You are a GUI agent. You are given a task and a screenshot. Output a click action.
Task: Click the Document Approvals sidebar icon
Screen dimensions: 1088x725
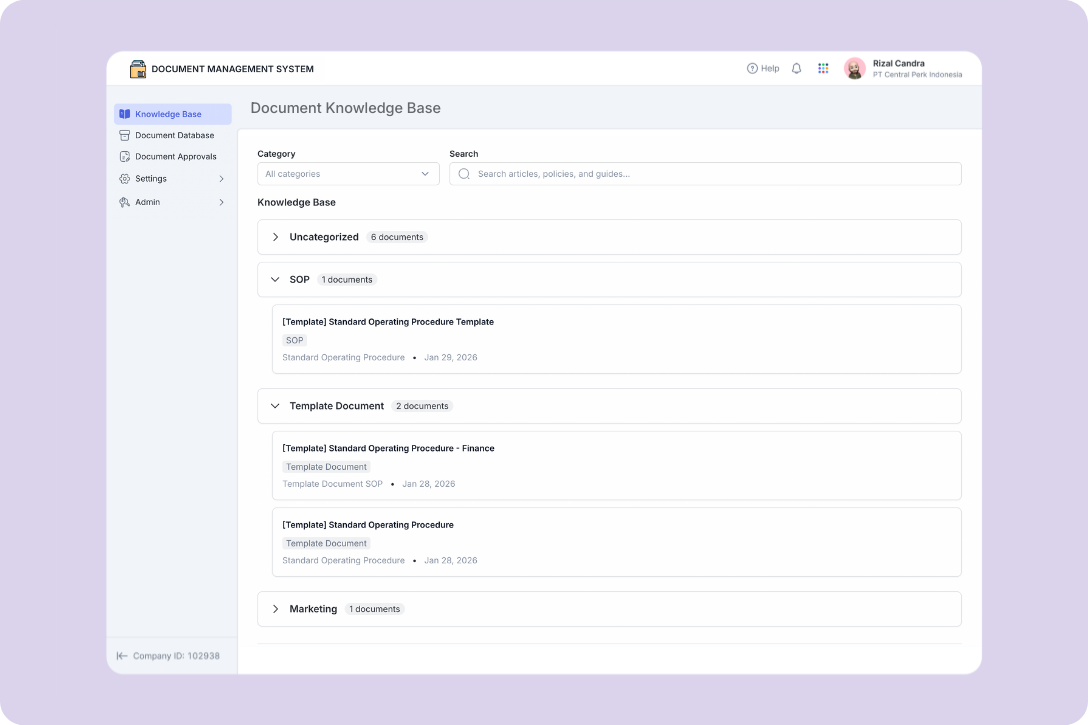coord(125,157)
